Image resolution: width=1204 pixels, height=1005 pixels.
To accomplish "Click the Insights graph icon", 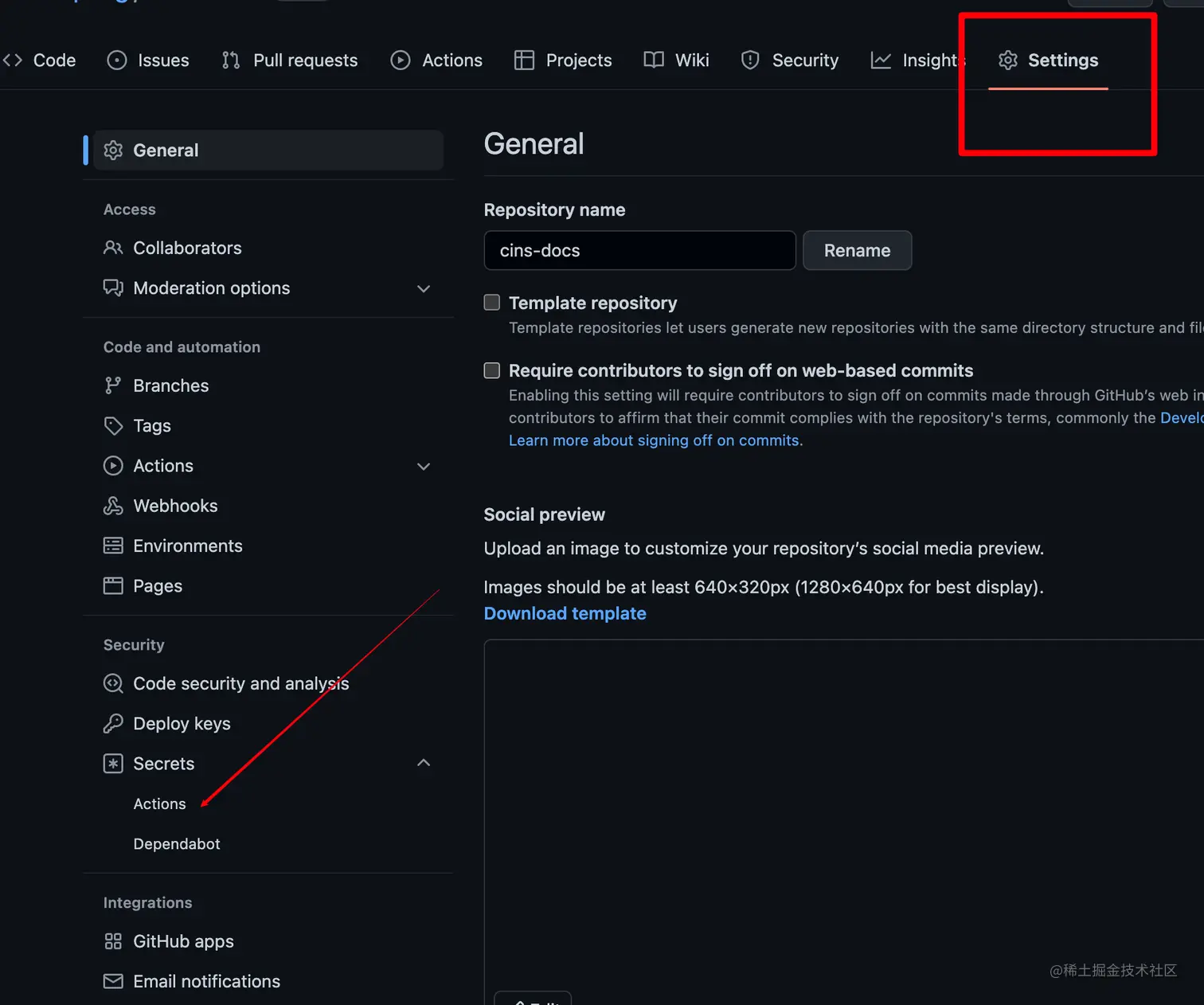I will pos(881,60).
